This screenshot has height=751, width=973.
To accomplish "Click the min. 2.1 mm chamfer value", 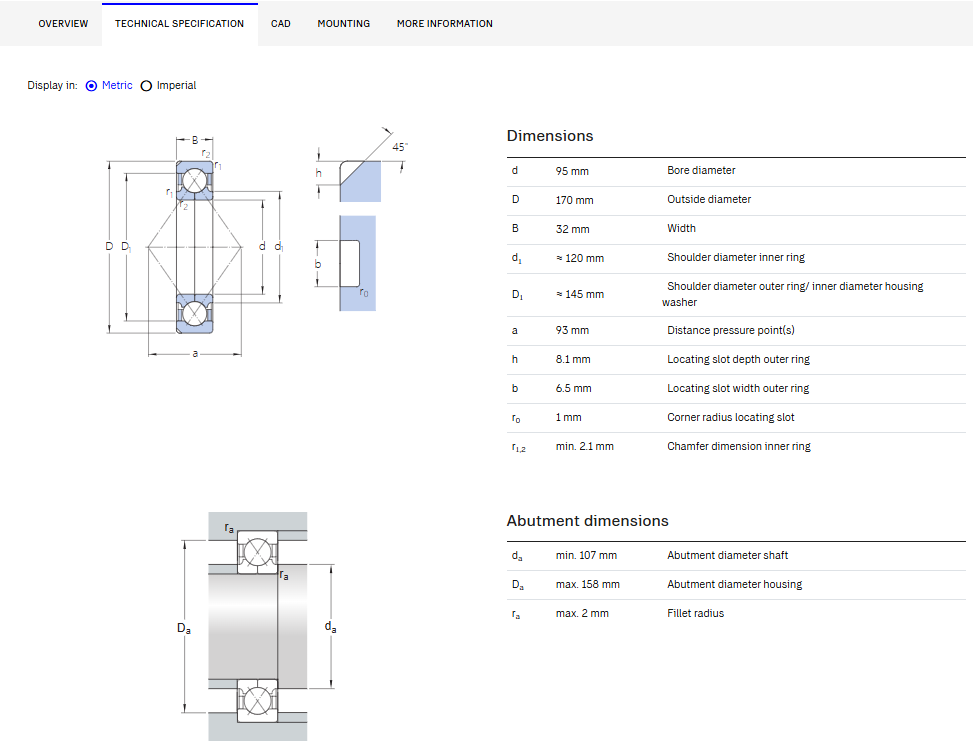I will 585,446.
